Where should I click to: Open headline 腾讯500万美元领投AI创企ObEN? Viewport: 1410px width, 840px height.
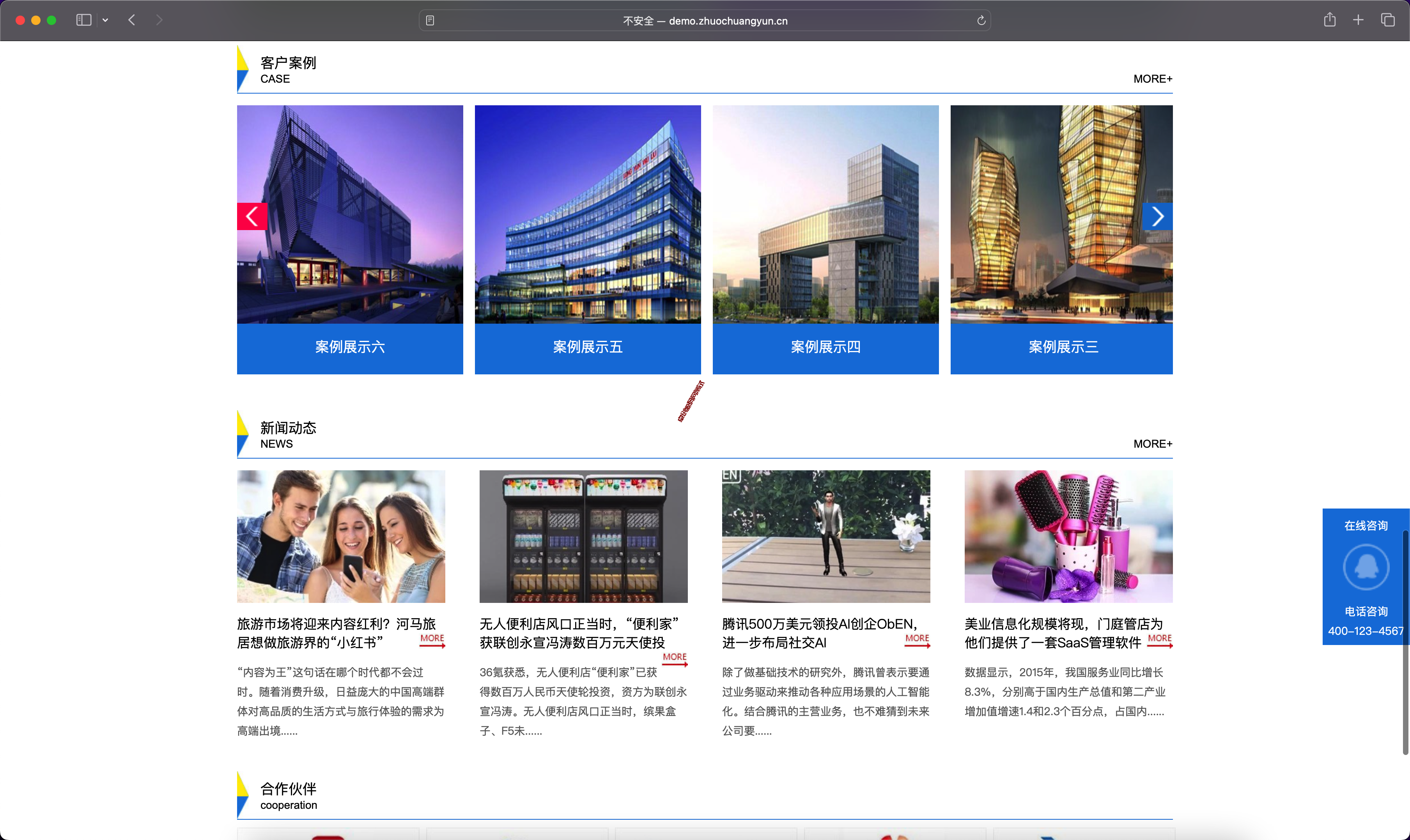point(819,633)
